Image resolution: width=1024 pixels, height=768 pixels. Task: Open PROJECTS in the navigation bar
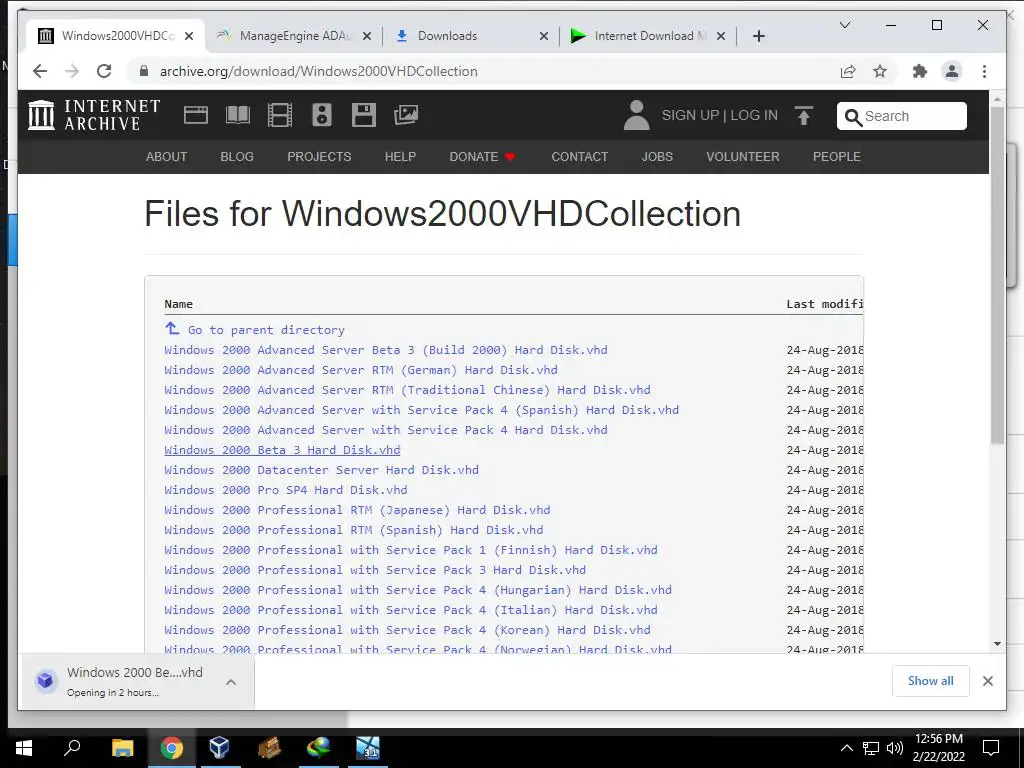click(319, 157)
